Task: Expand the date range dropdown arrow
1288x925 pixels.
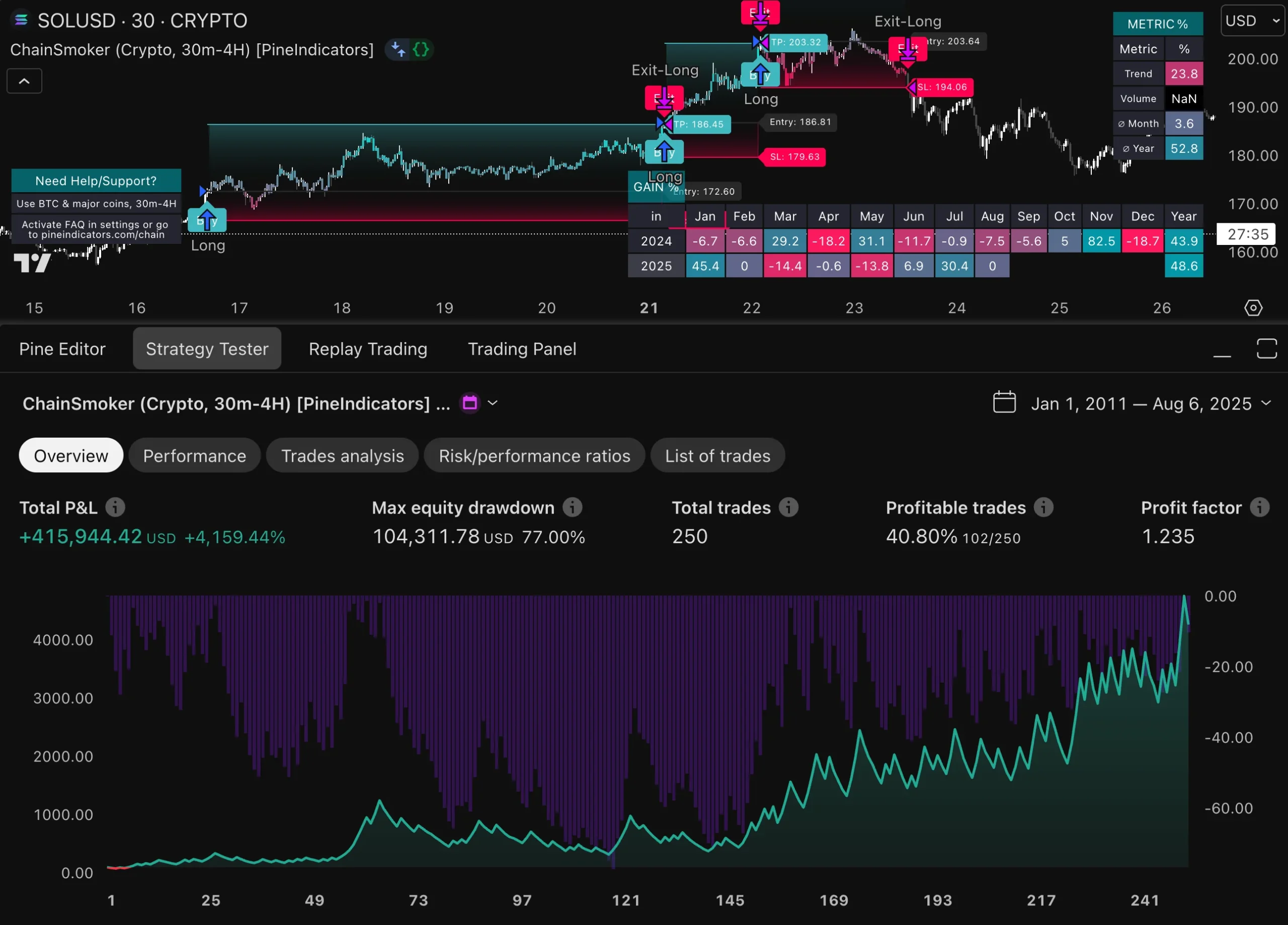Action: tap(1266, 403)
